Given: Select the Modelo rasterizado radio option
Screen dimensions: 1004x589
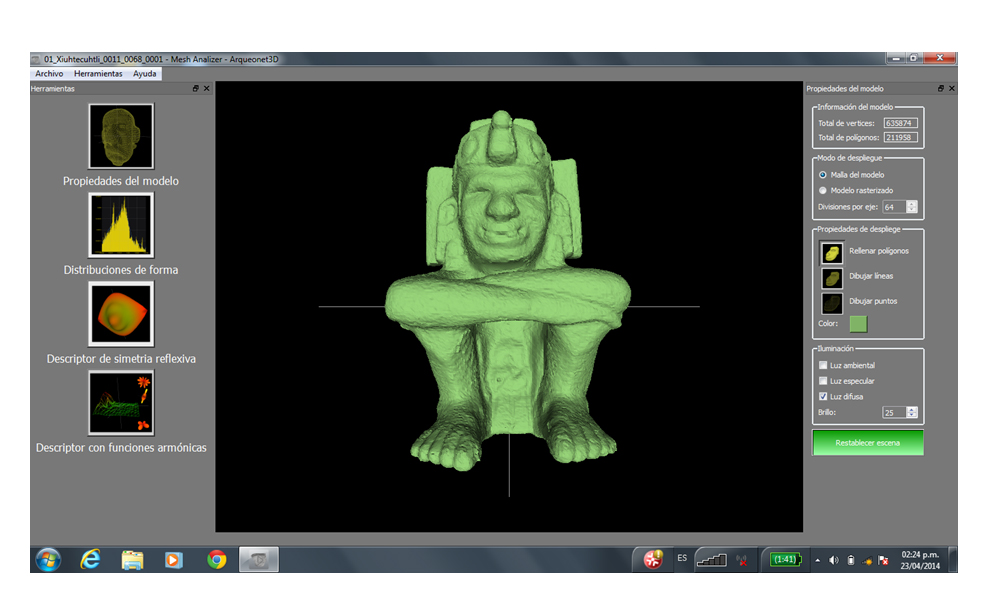Looking at the screenshot, I should [823, 190].
